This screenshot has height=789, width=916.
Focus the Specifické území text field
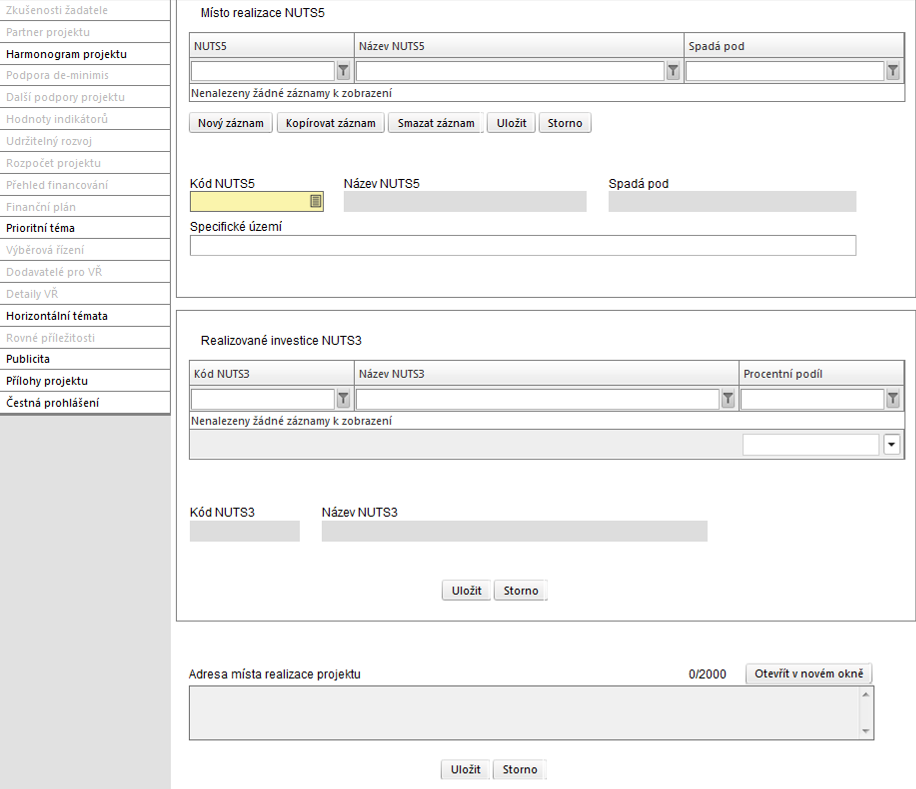[523, 245]
